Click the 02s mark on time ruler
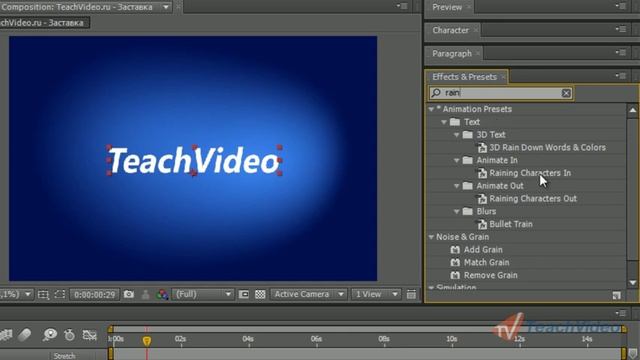This screenshot has height=360, width=640. click(x=180, y=339)
